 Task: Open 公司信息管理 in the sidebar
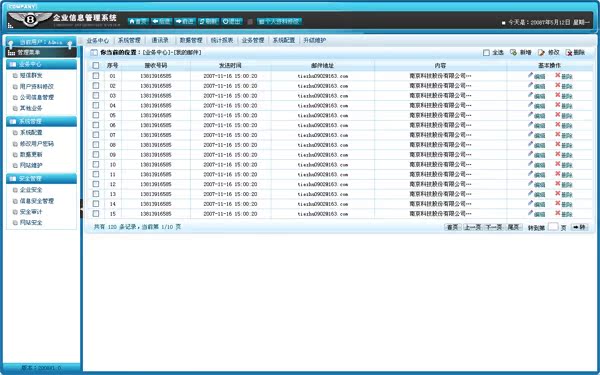37,97
